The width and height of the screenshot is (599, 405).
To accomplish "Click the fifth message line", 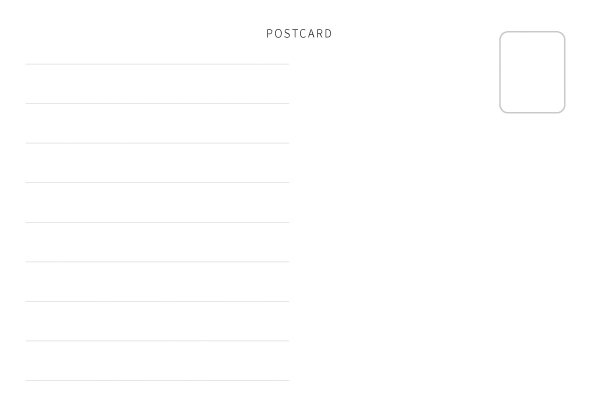I will point(157,222).
